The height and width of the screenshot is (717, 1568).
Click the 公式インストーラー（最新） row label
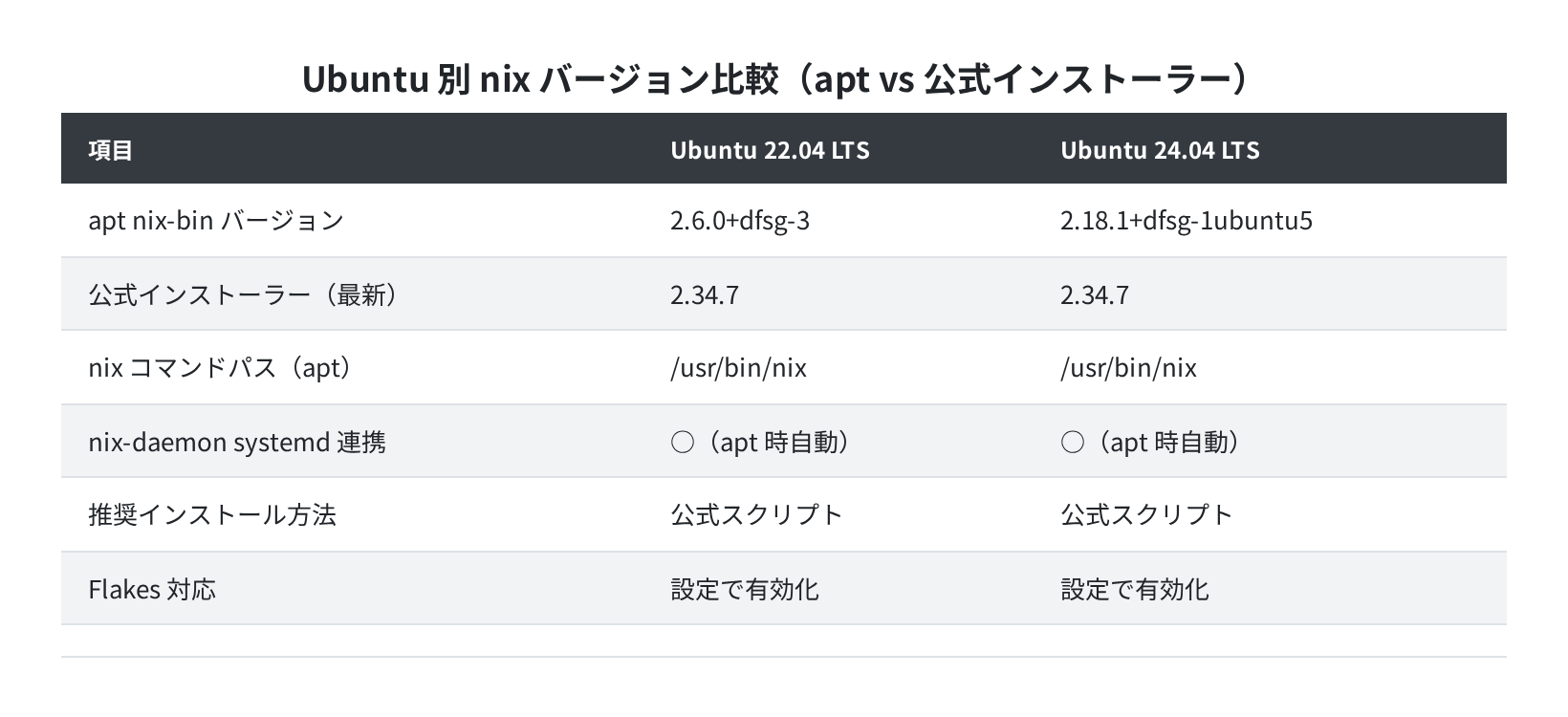pyautogui.click(x=243, y=294)
